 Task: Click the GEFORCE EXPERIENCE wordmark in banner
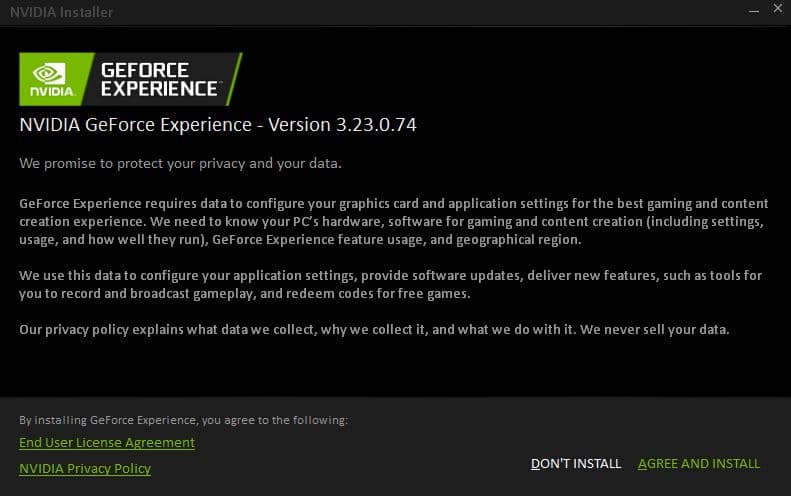[x=159, y=79]
